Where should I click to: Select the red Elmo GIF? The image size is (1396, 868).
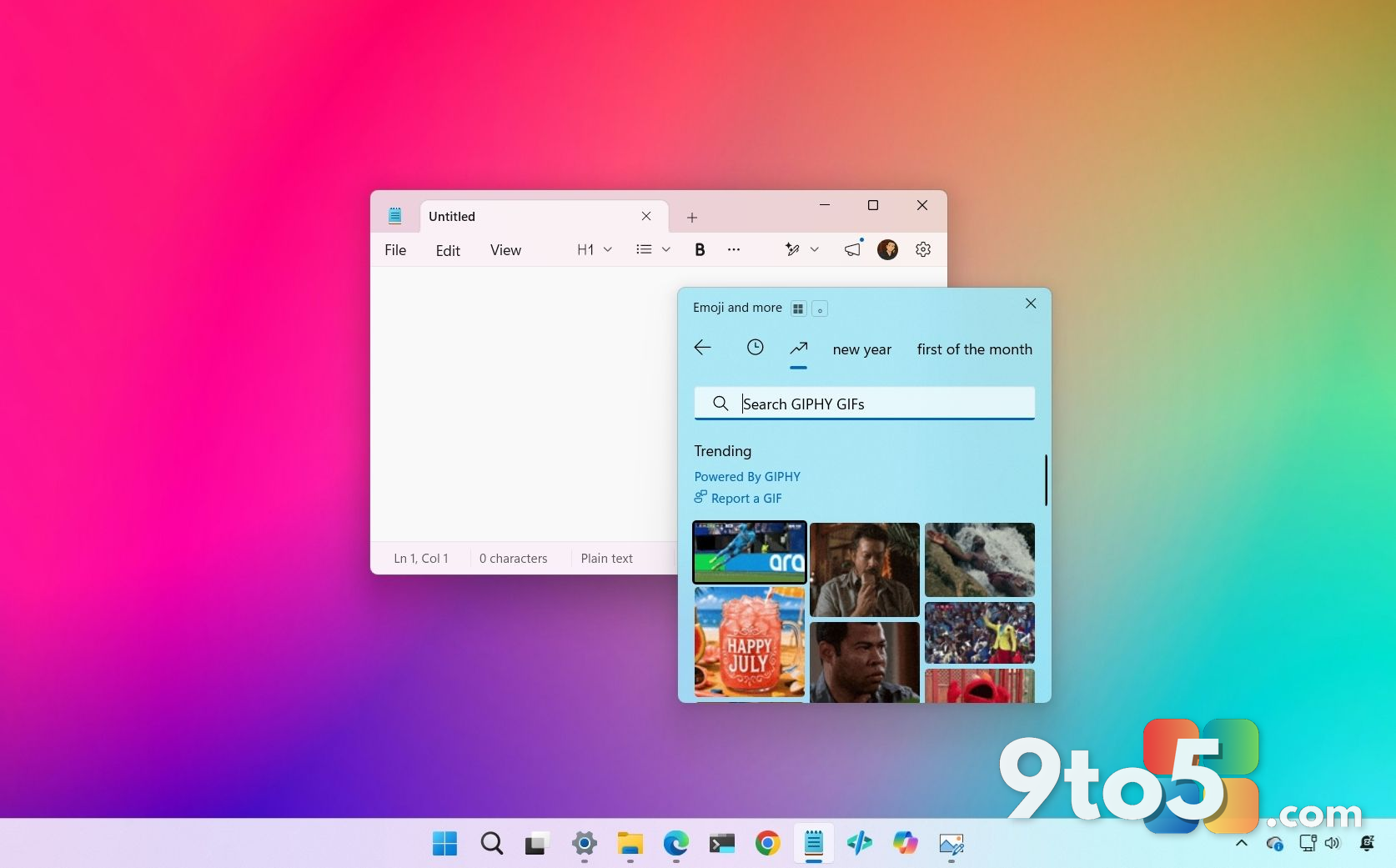980,685
